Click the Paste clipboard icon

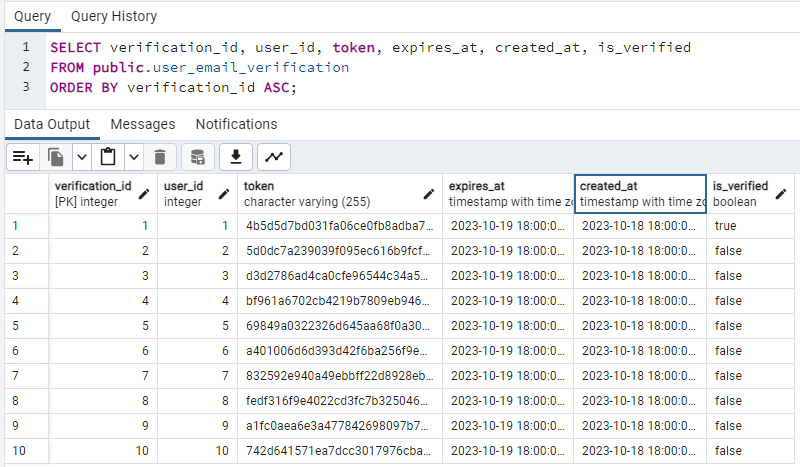tap(108, 157)
